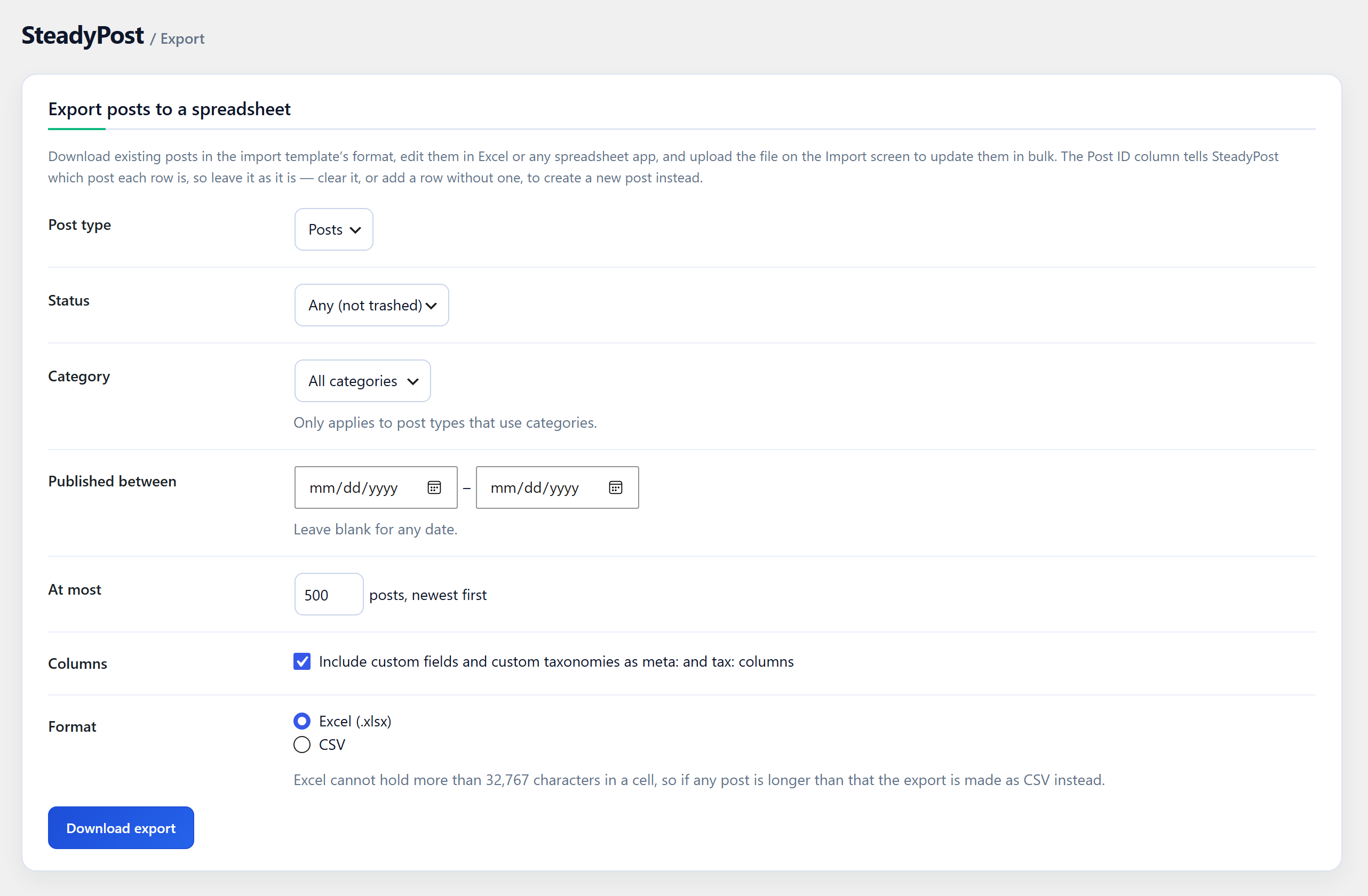The image size is (1368, 896).
Task: Click the Columns row label
Action: [x=77, y=664]
